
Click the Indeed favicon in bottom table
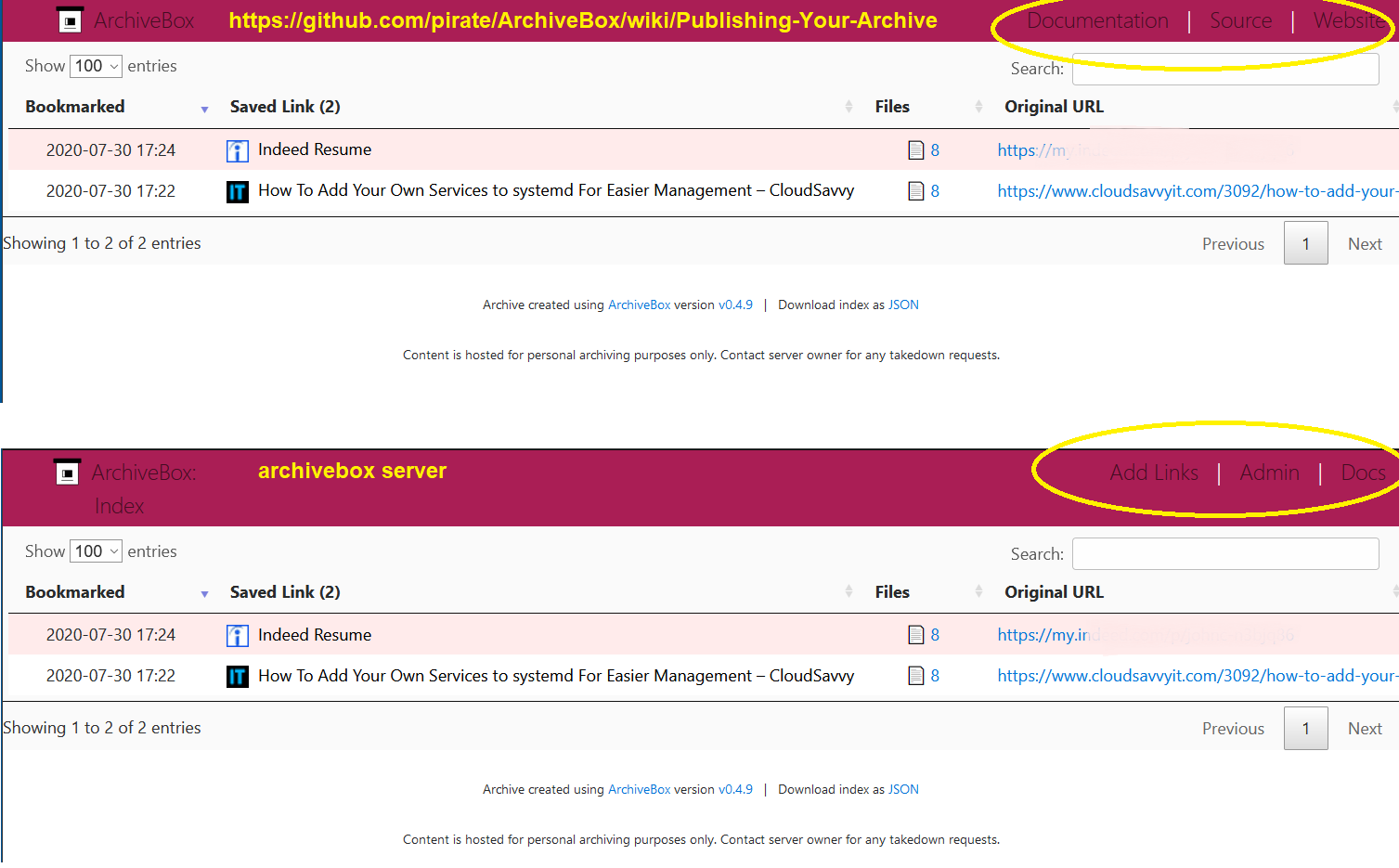point(238,636)
